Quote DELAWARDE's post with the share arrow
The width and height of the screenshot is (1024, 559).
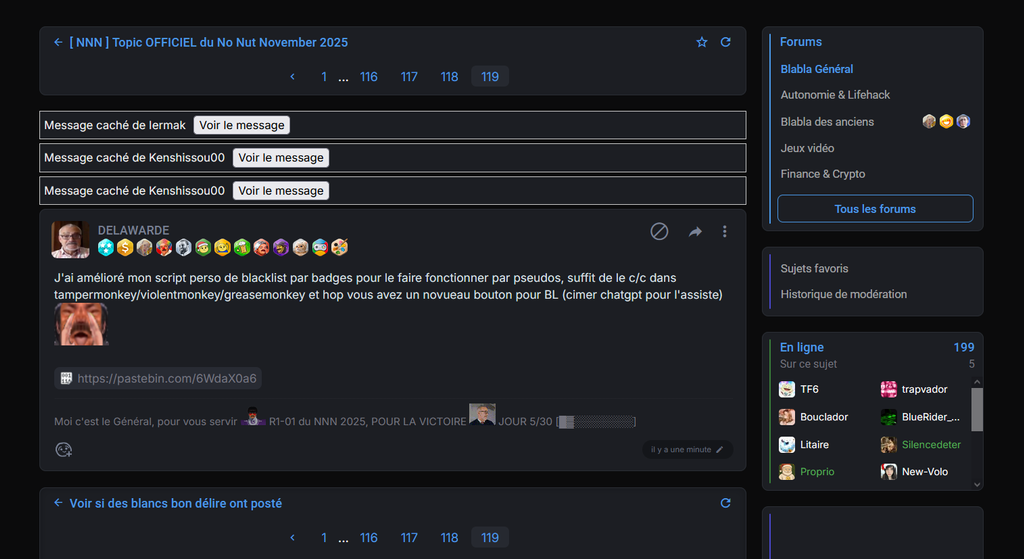(695, 231)
